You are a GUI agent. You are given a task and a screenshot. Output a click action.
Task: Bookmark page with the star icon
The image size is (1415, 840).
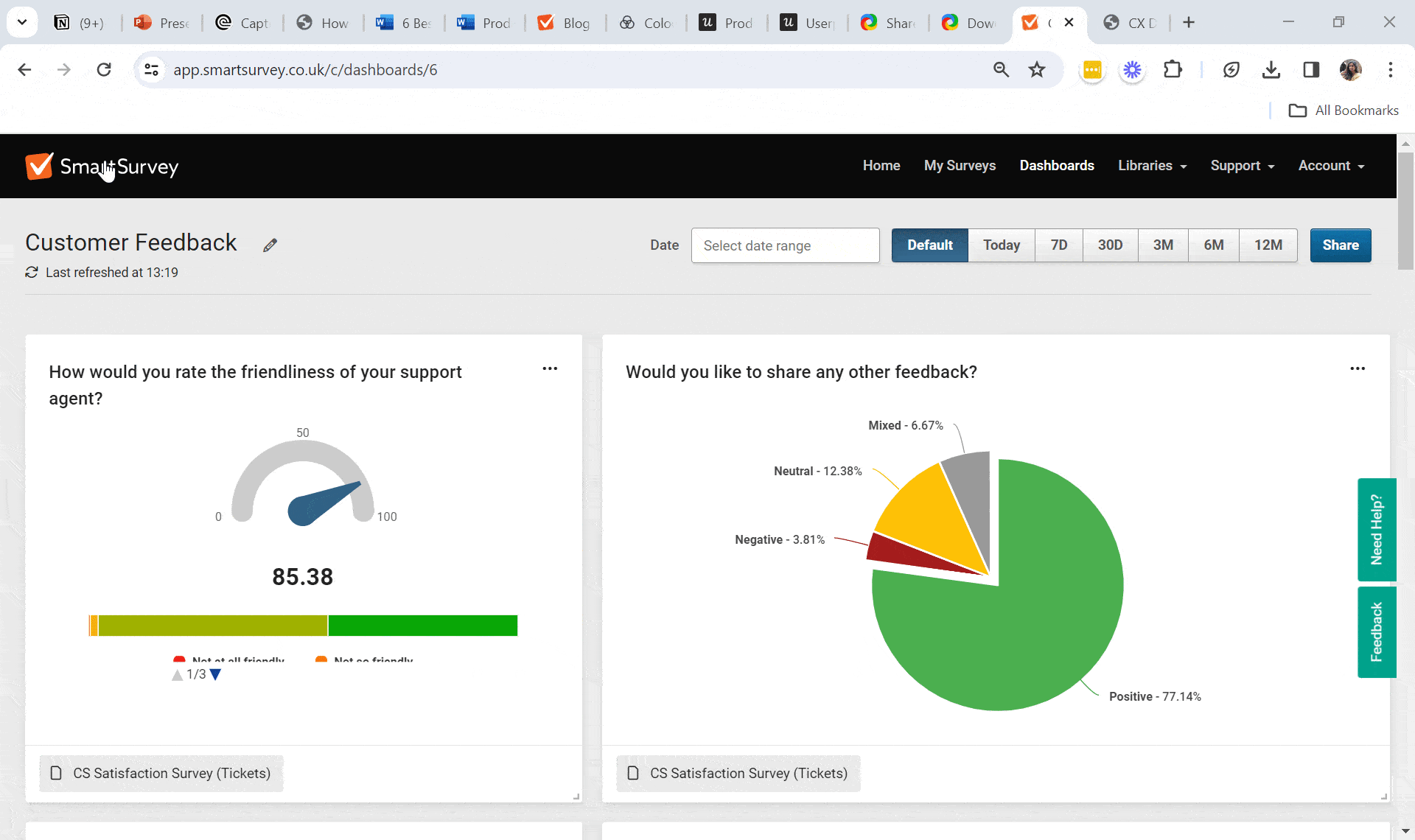coord(1037,70)
